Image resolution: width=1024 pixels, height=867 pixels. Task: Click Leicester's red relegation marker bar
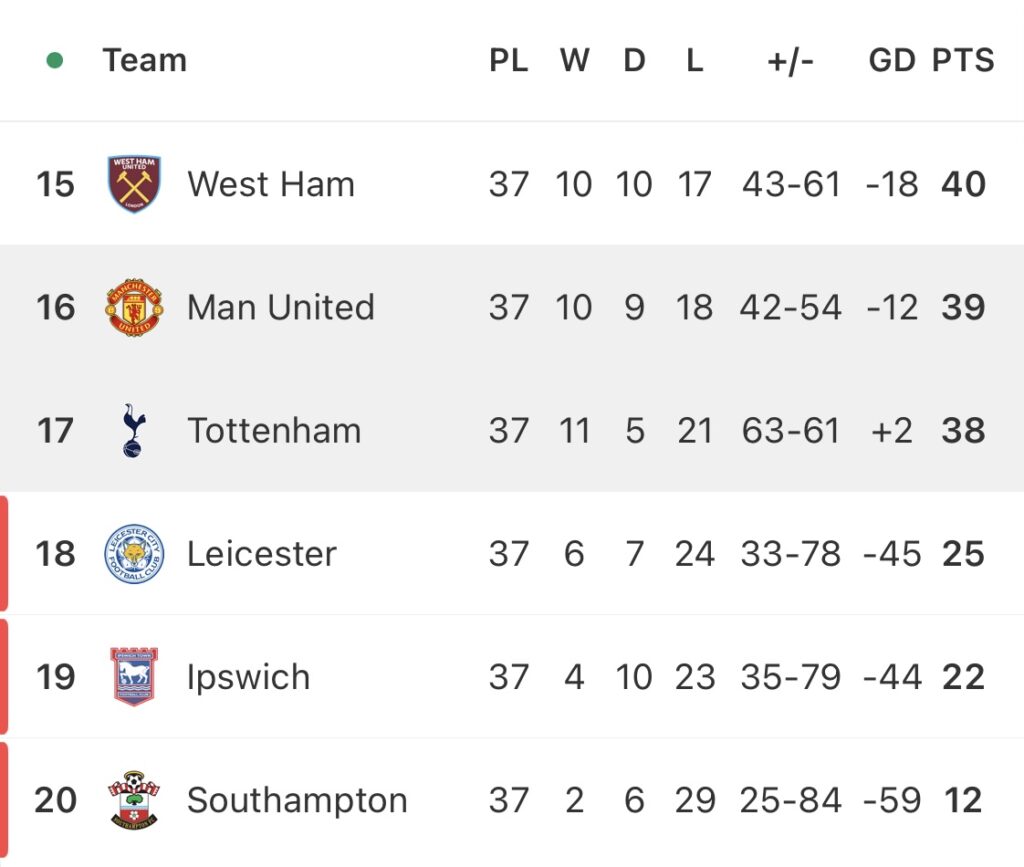[x=4, y=554]
